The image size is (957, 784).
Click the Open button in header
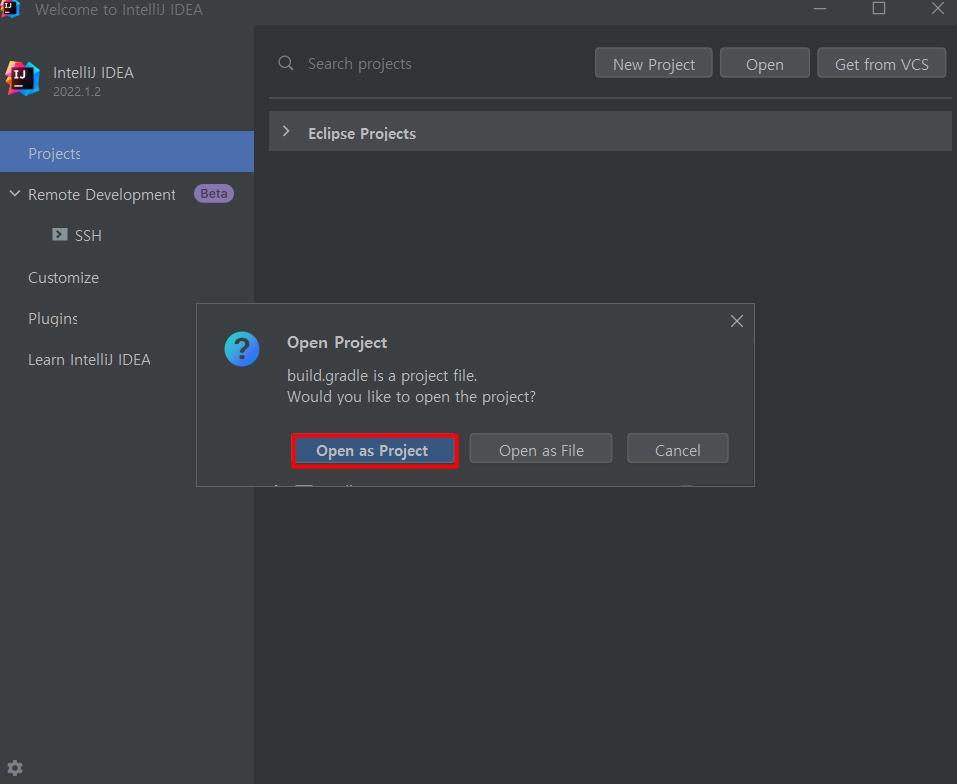click(765, 63)
